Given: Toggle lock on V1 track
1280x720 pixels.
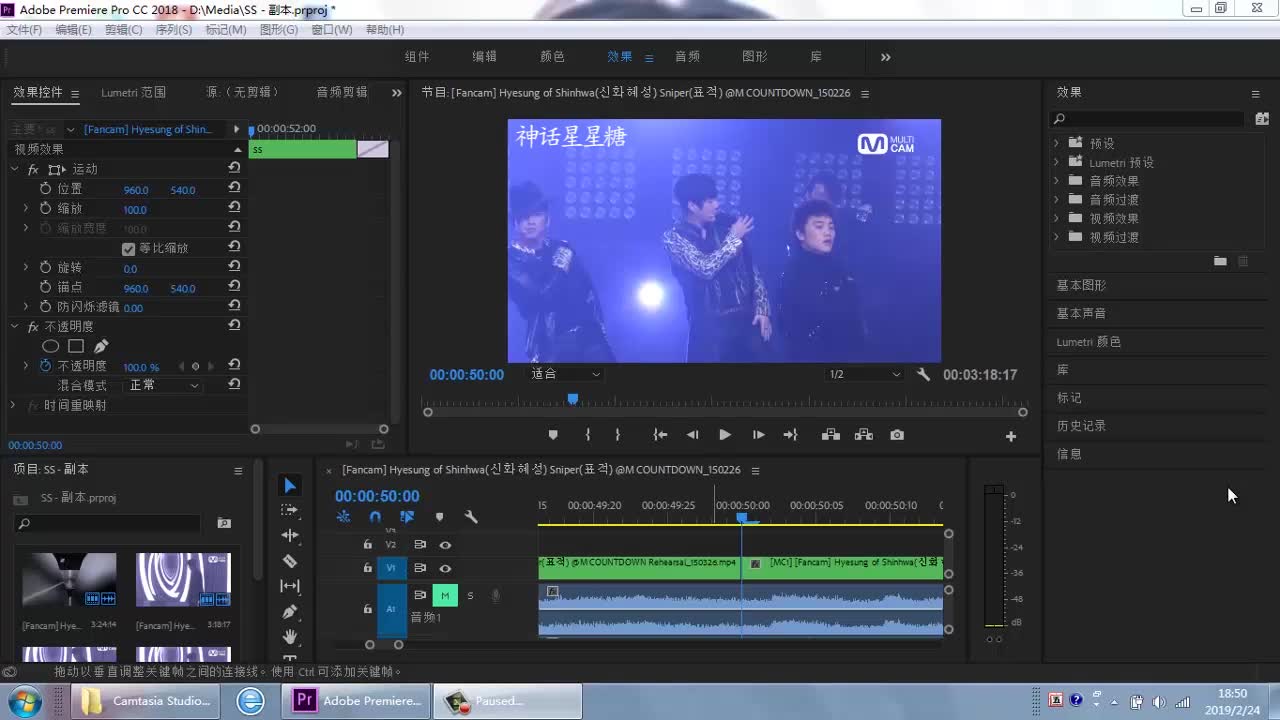Looking at the screenshot, I should 367,569.
